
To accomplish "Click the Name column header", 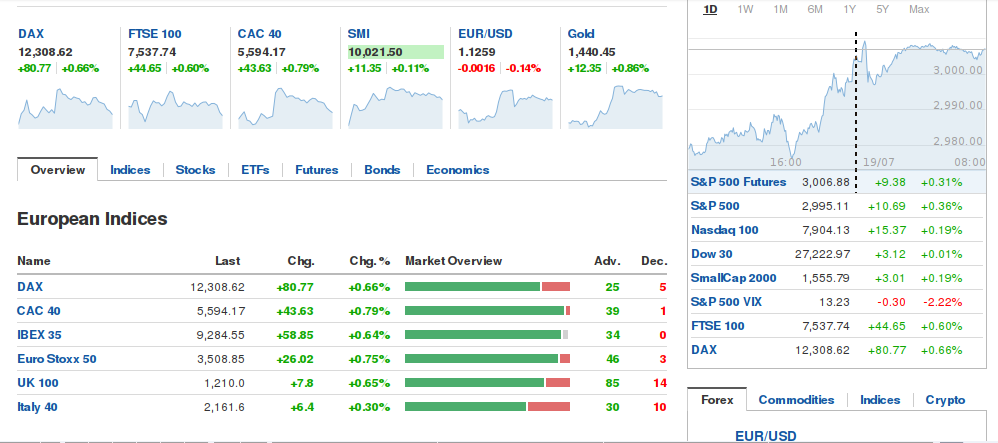I will pyautogui.click(x=34, y=261).
